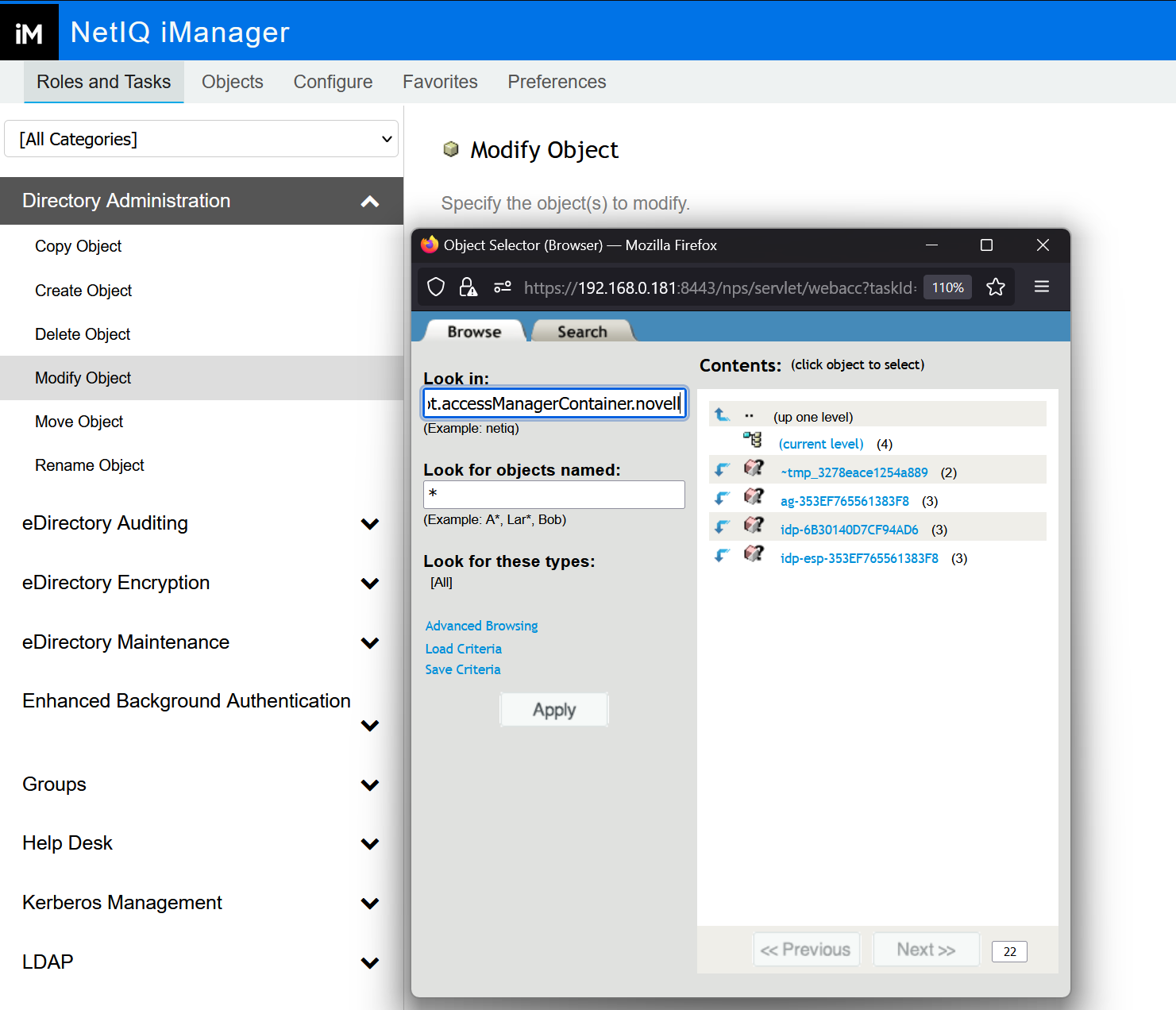The width and height of the screenshot is (1176, 1010).
Task: Open Firefox hamburger application menu
Action: tap(1041, 287)
